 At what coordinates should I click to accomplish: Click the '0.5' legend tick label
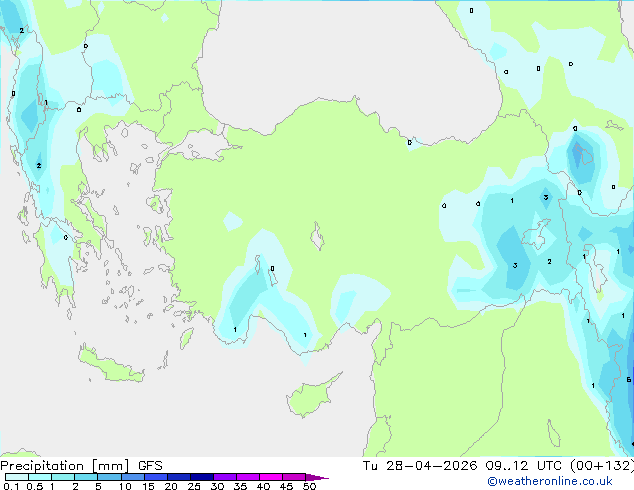[x=35, y=486]
